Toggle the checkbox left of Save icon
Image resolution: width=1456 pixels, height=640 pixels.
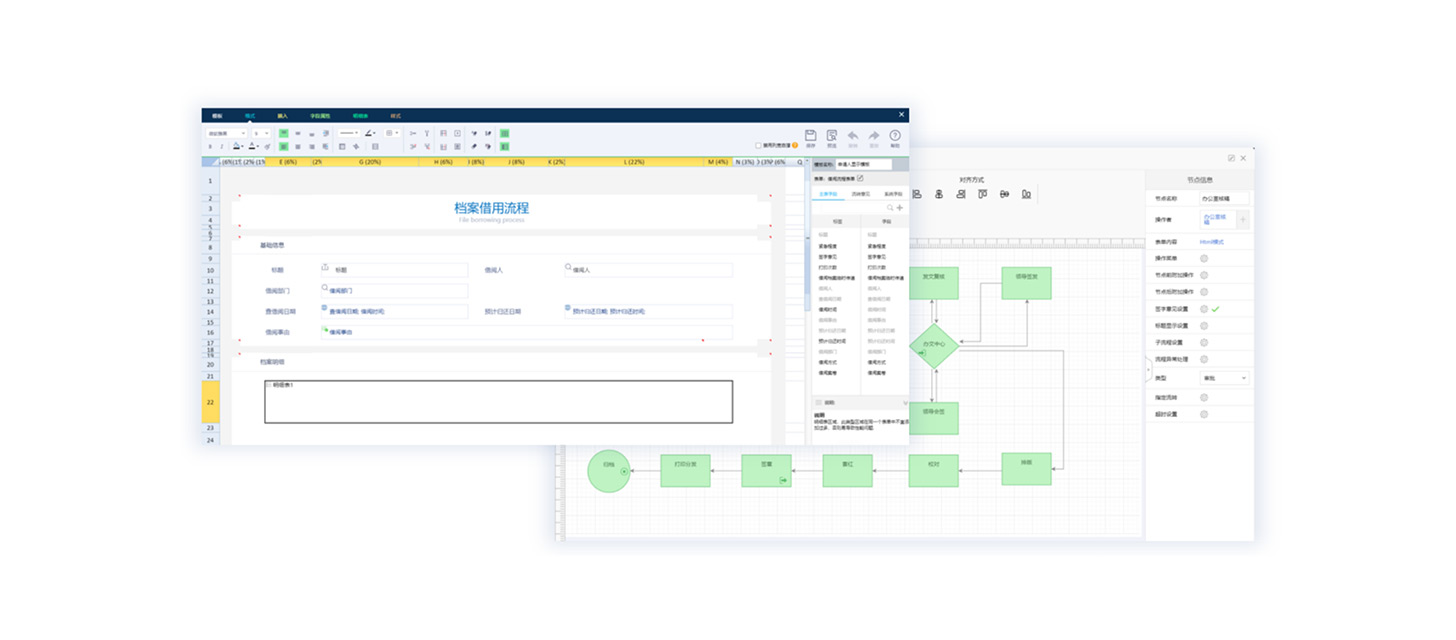coord(758,145)
